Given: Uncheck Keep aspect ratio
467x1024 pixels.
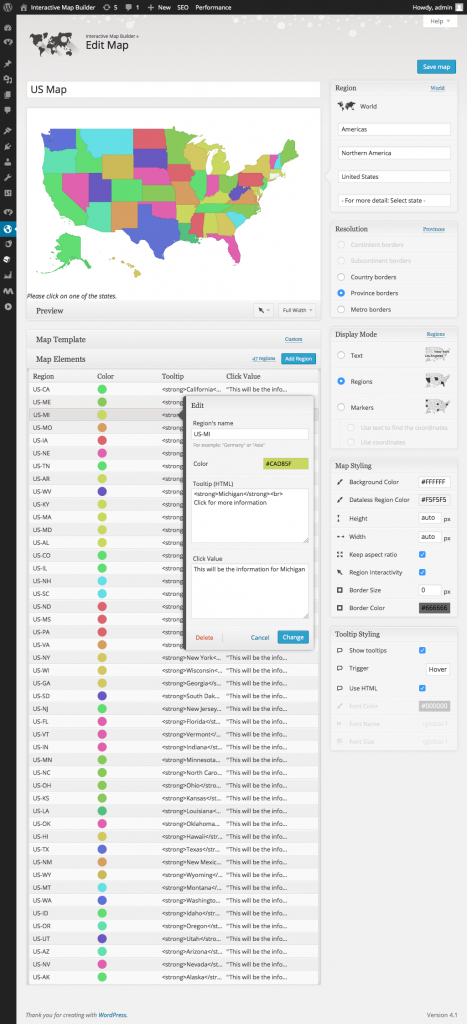Looking at the screenshot, I should point(422,554).
